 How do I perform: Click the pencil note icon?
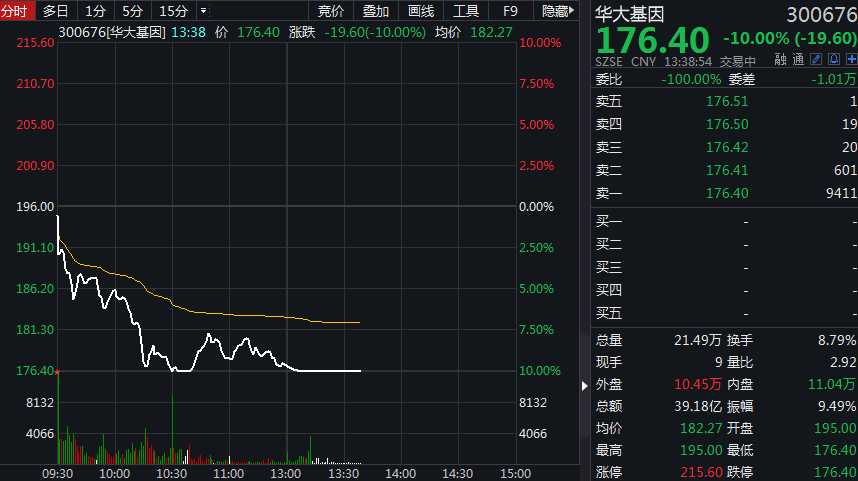[816, 59]
